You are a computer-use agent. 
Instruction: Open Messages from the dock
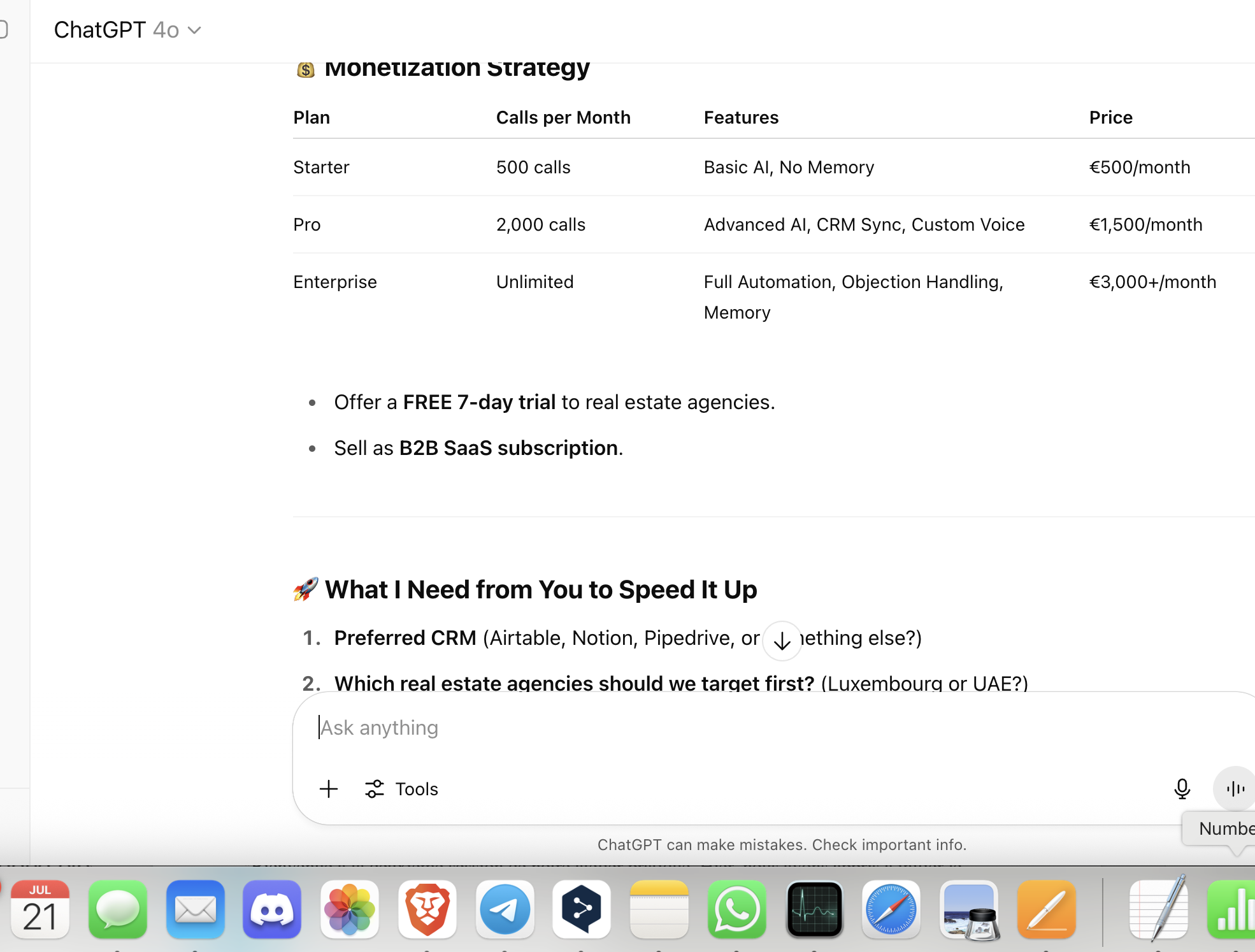click(x=118, y=909)
